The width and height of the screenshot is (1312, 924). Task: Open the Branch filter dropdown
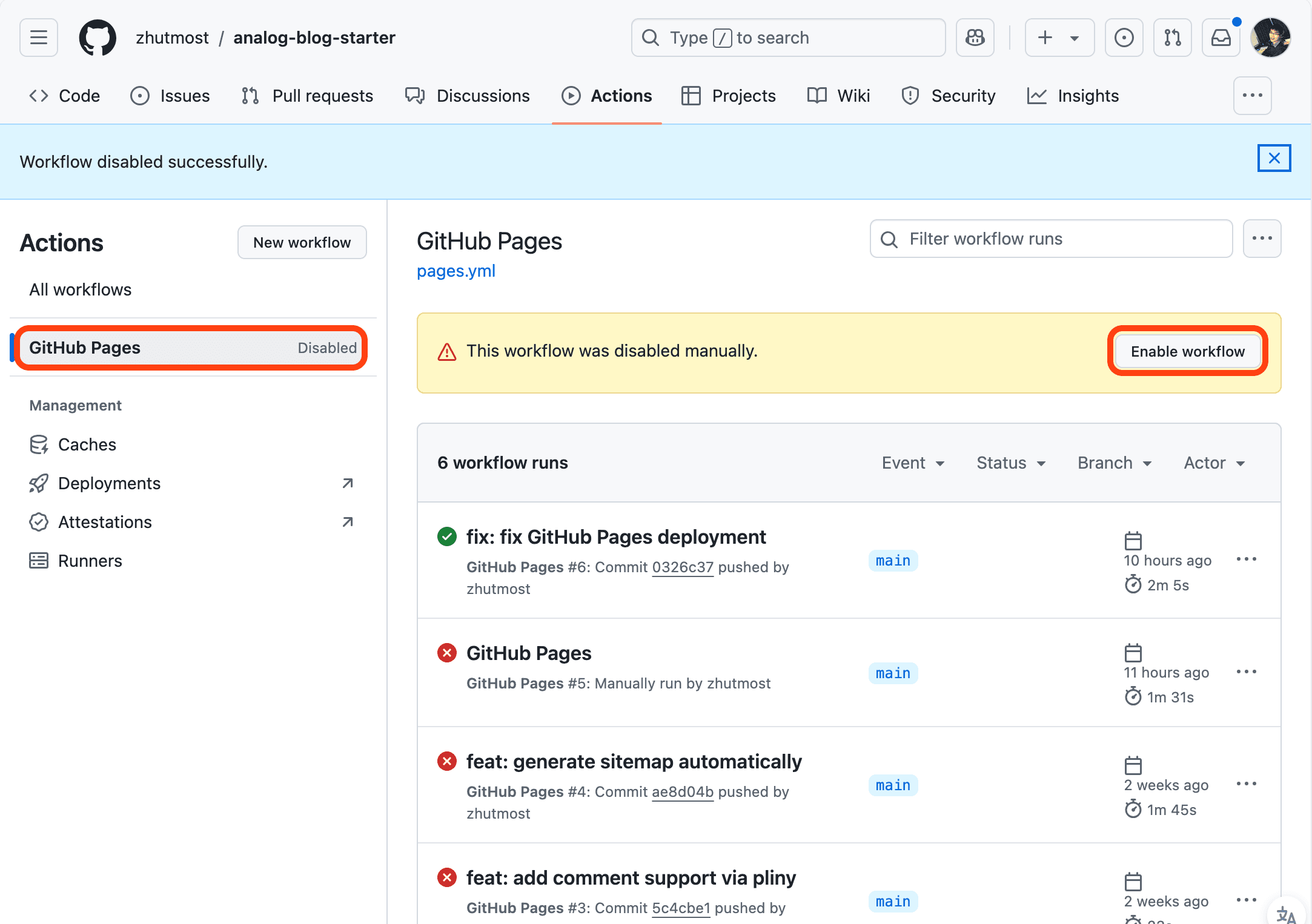(x=1115, y=463)
